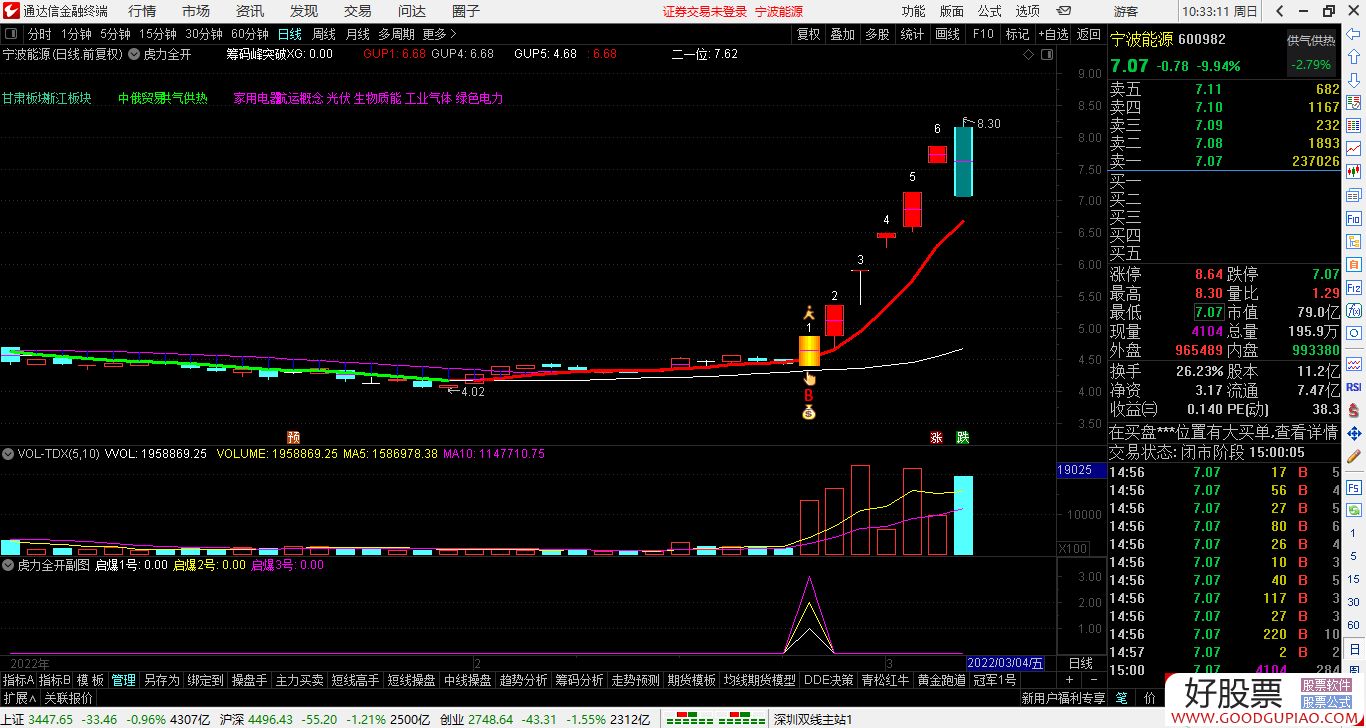Open the red trend line chart icon

pyautogui.click(x=1354, y=147)
